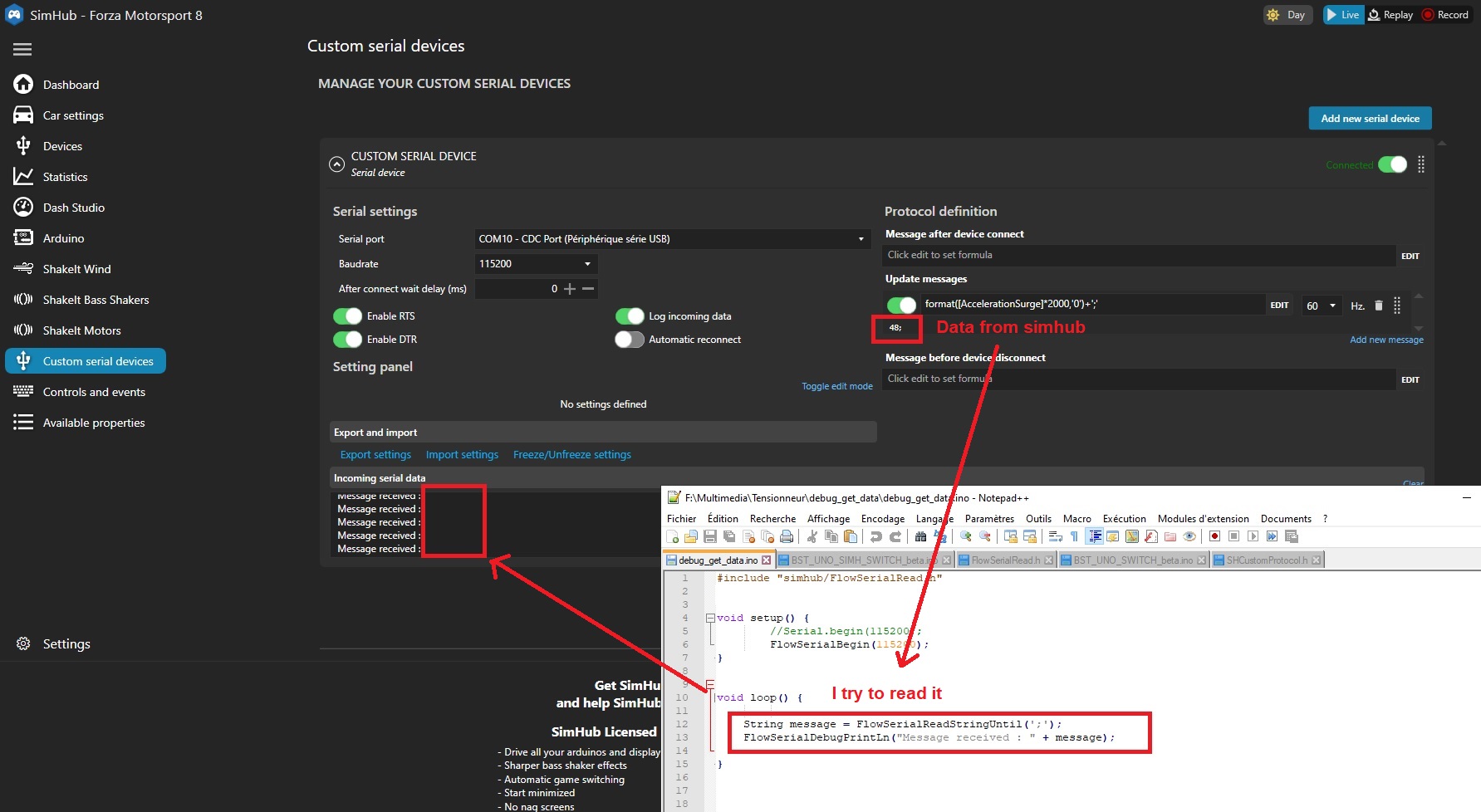The image size is (1481, 812).
Task: Switch to FlowSerialRead.h tab
Action: click(x=1005, y=560)
